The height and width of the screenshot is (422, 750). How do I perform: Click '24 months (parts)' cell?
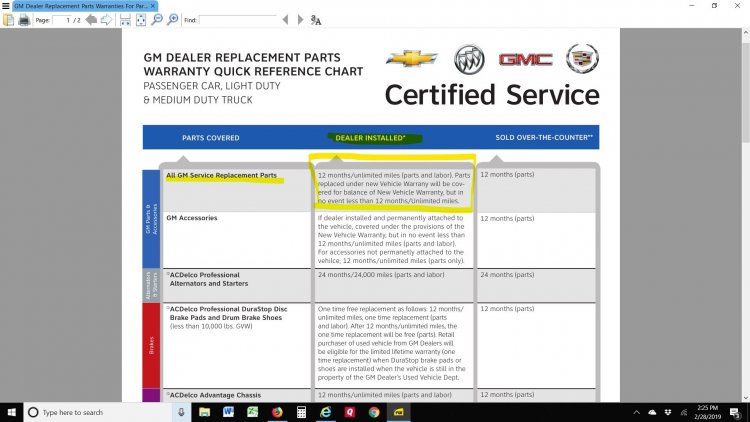(x=507, y=275)
